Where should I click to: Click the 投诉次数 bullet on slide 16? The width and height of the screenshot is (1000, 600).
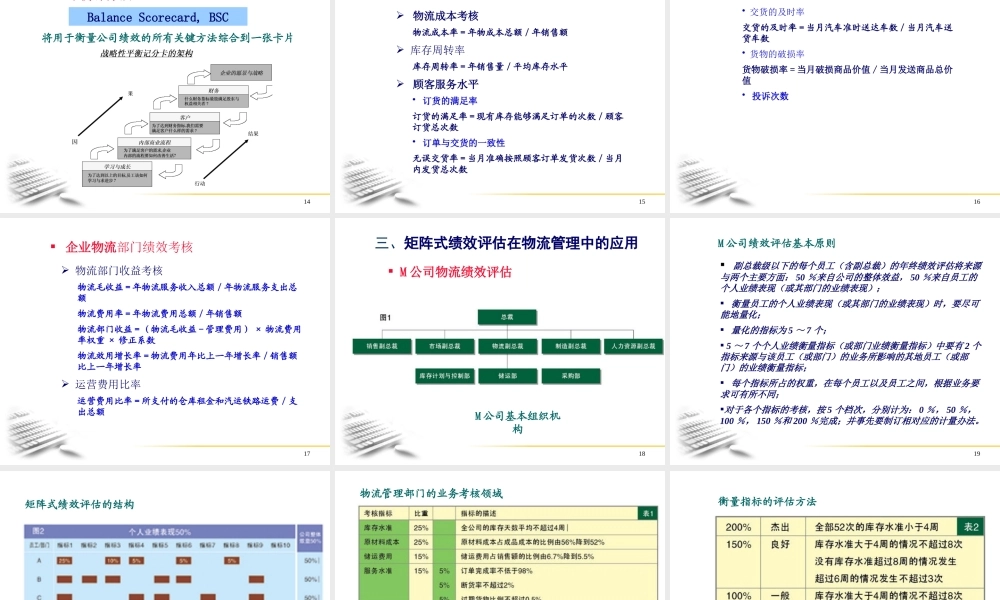click(x=770, y=96)
